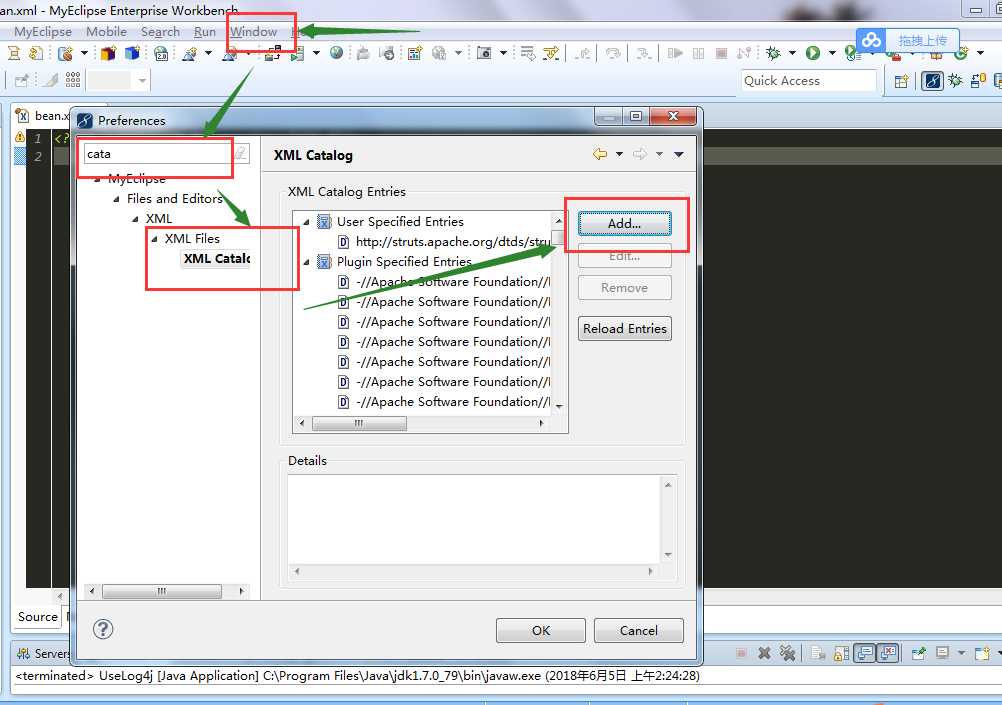The image size is (1002, 705).
Task: Open the Run menu
Action: point(204,31)
